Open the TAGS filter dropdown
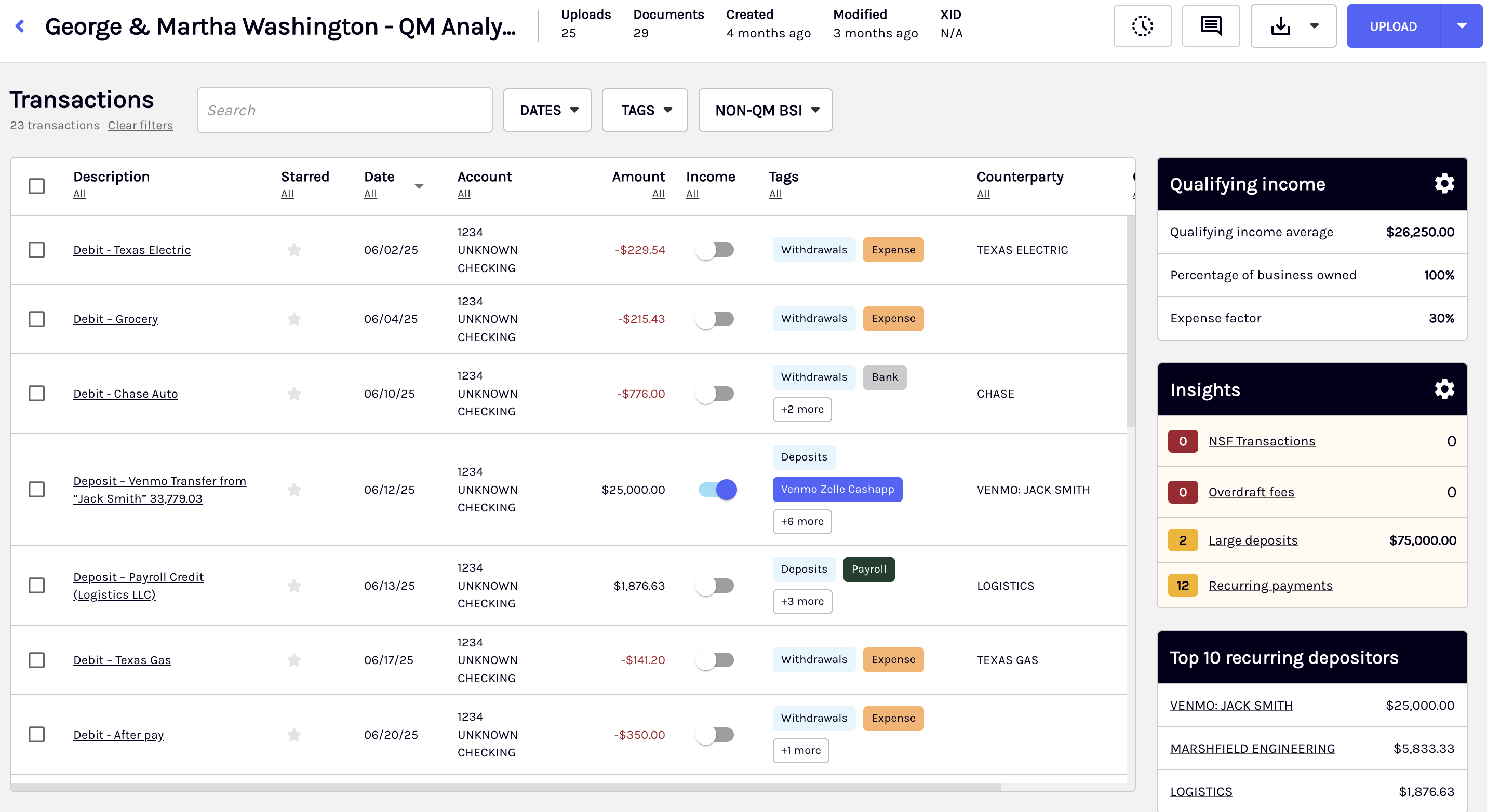The image size is (1487, 812). (644, 110)
